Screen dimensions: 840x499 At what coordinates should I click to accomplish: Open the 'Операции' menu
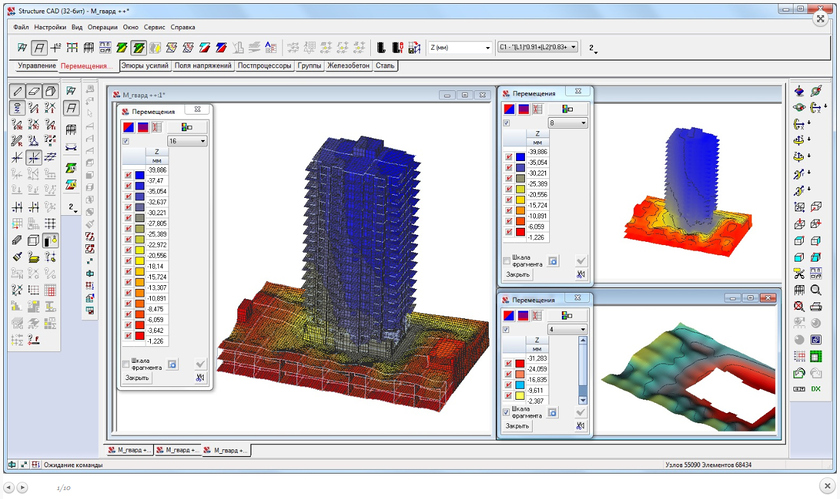point(102,27)
